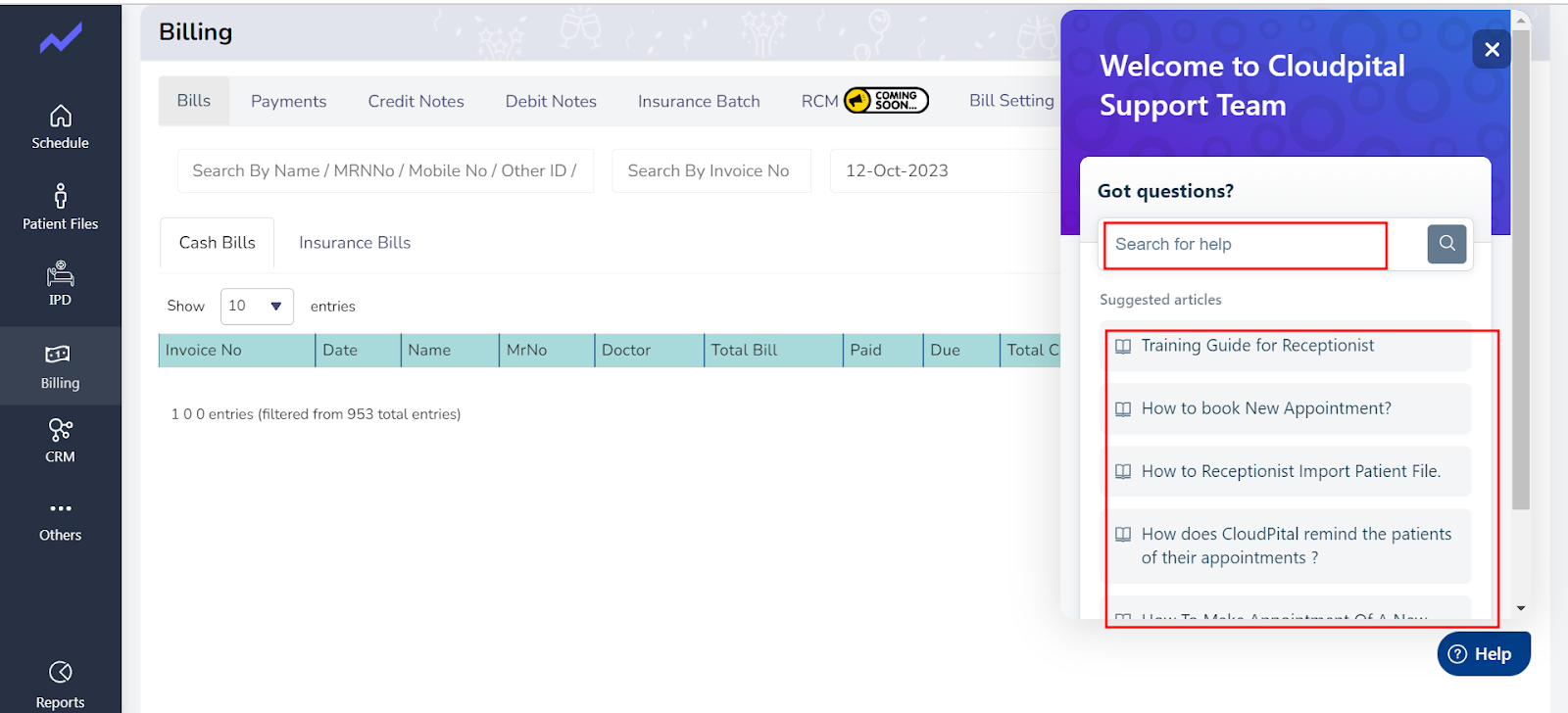The image size is (1568, 713).
Task: Select the Insurance Bills sub-tab
Action: (x=355, y=243)
